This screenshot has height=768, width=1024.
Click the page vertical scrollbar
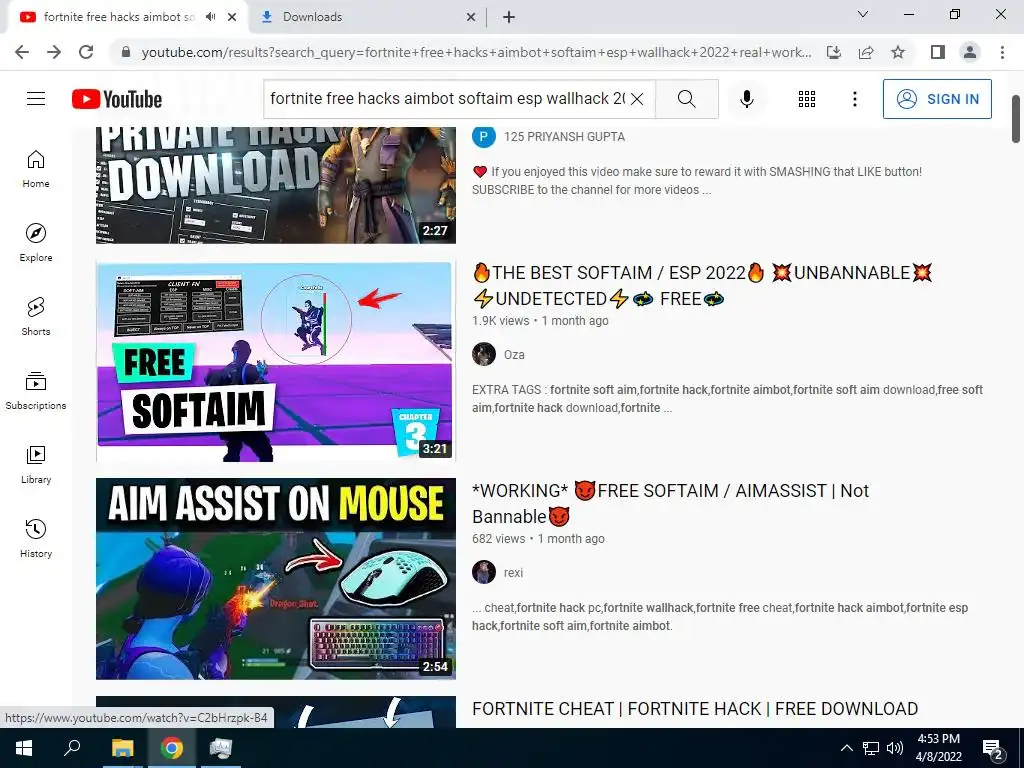1016,119
